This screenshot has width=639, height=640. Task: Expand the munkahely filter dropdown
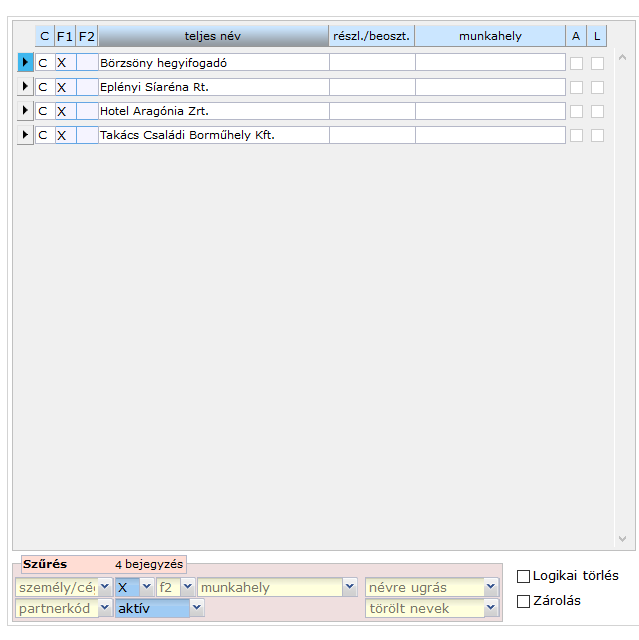coord(349,588)
